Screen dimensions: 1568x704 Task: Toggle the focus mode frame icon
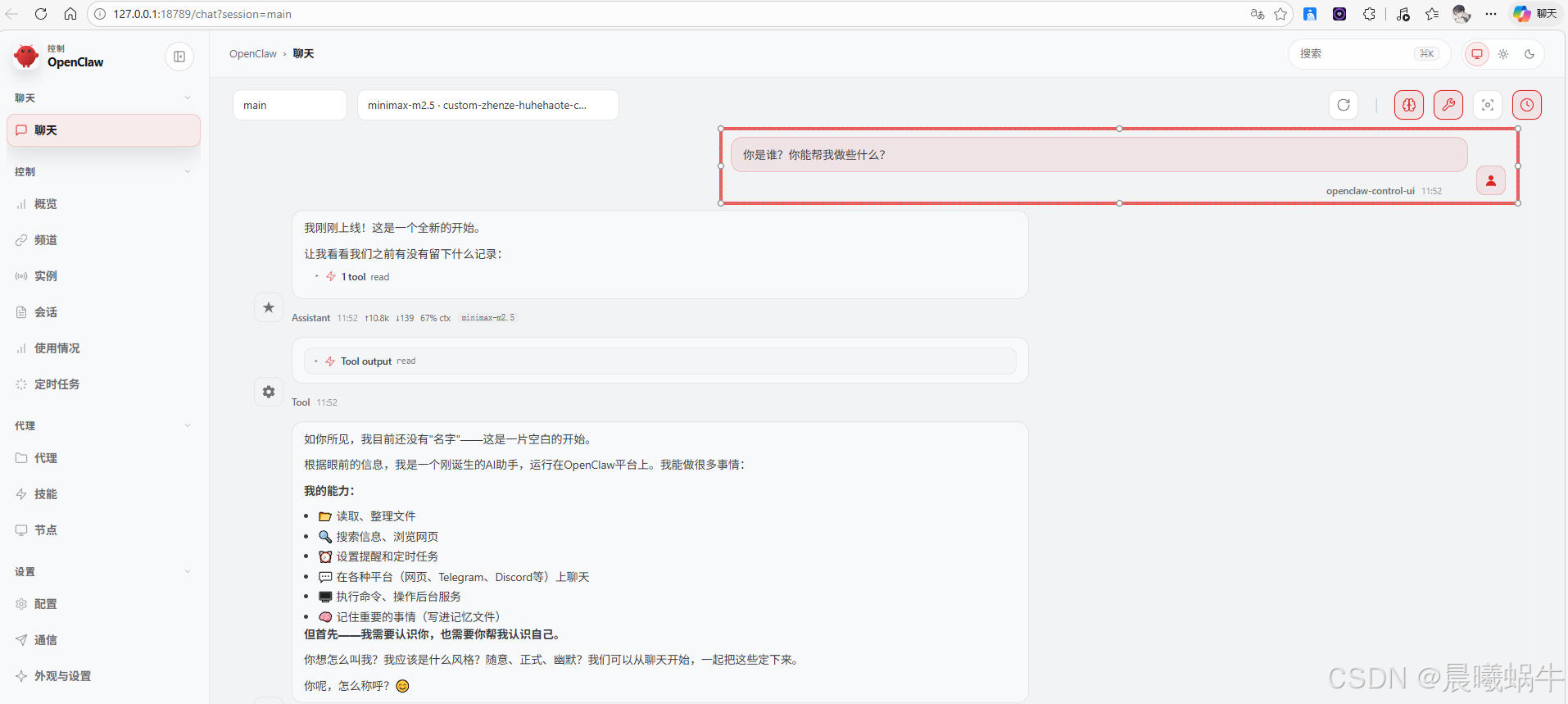tap(1488, 105)
